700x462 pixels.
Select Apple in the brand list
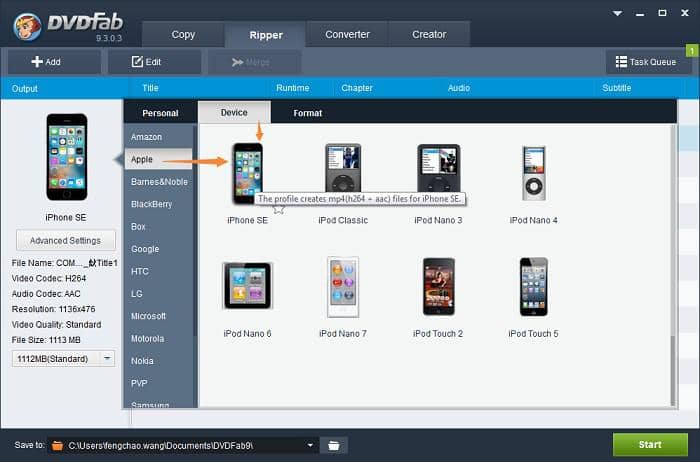click(158, 159)
